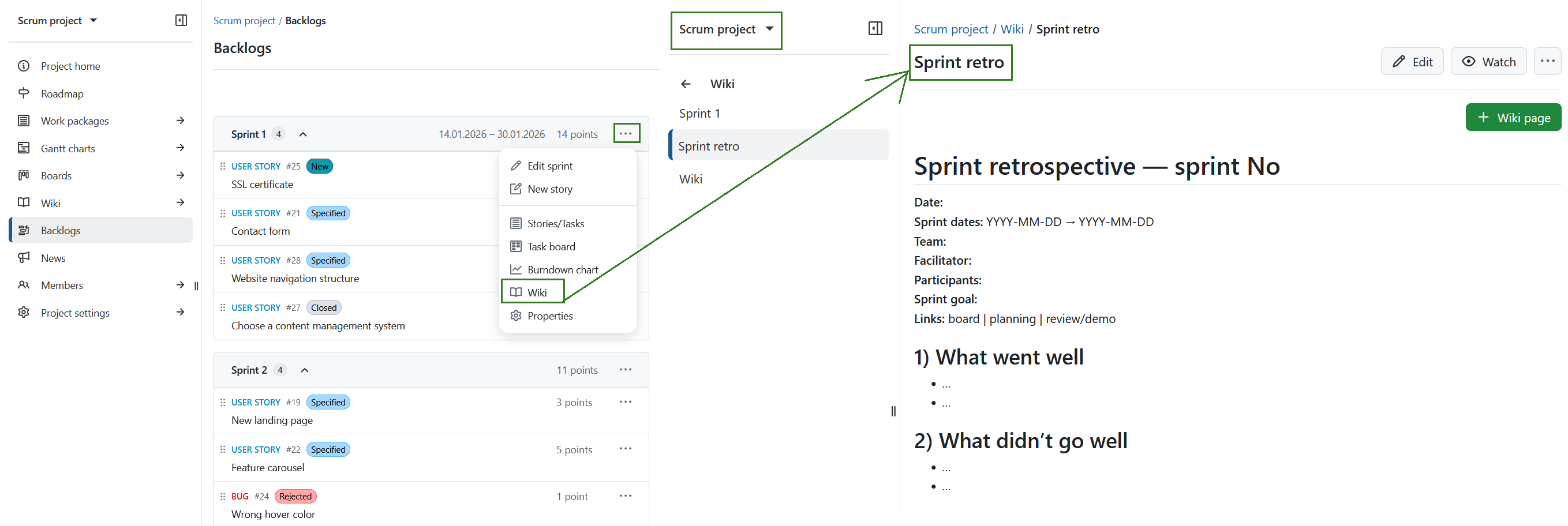Choose Properties in the sprint context menu
1568x526 pixels.
click(x=549, y=315)
